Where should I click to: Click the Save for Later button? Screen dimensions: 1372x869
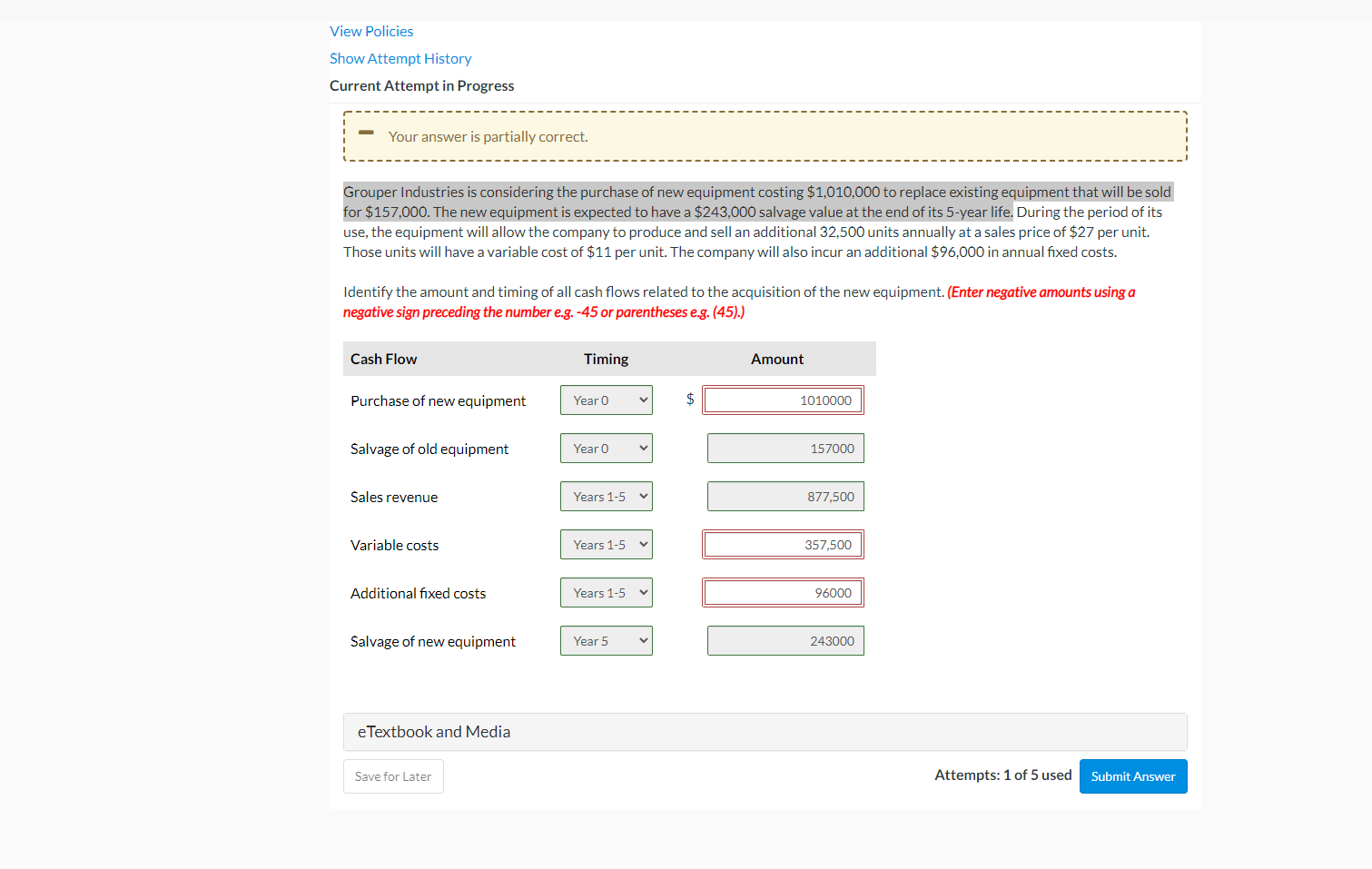[x=393, y=776]
